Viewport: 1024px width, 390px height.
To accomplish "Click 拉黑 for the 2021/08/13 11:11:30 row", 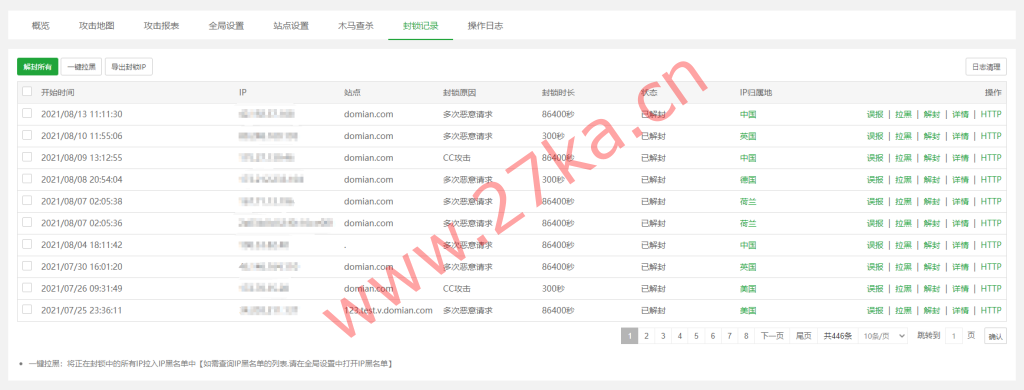I will tap(903, 114).
